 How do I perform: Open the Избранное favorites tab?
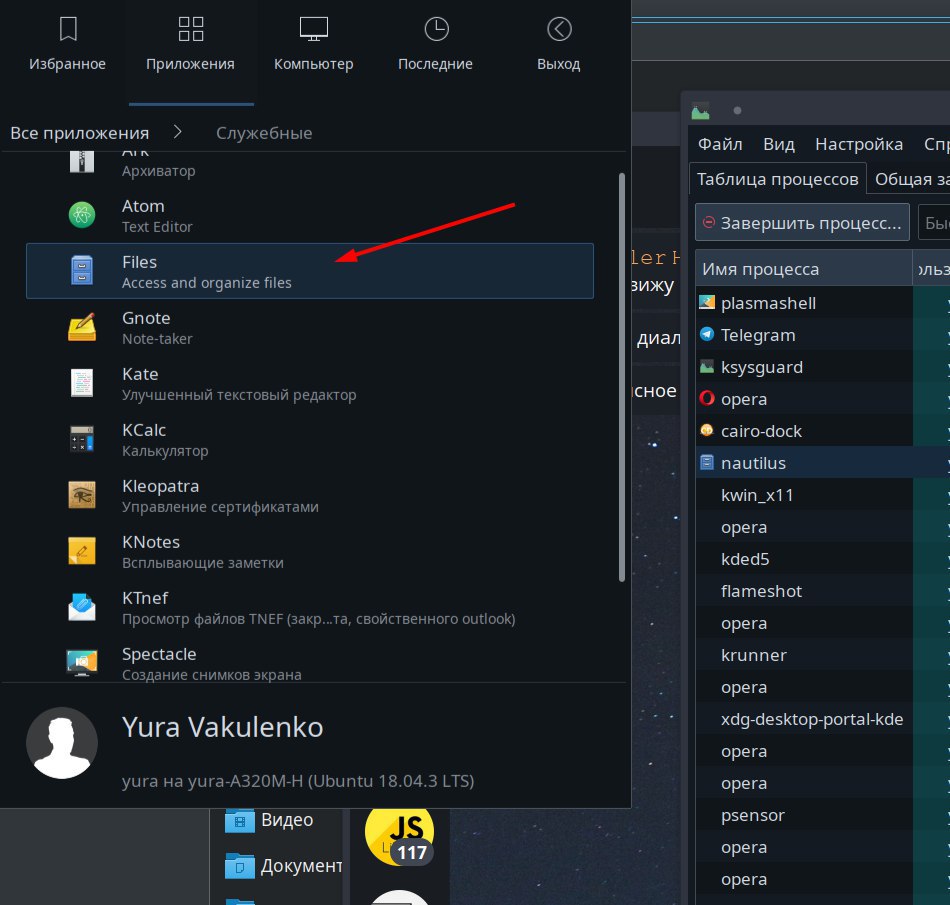point(67,46)
